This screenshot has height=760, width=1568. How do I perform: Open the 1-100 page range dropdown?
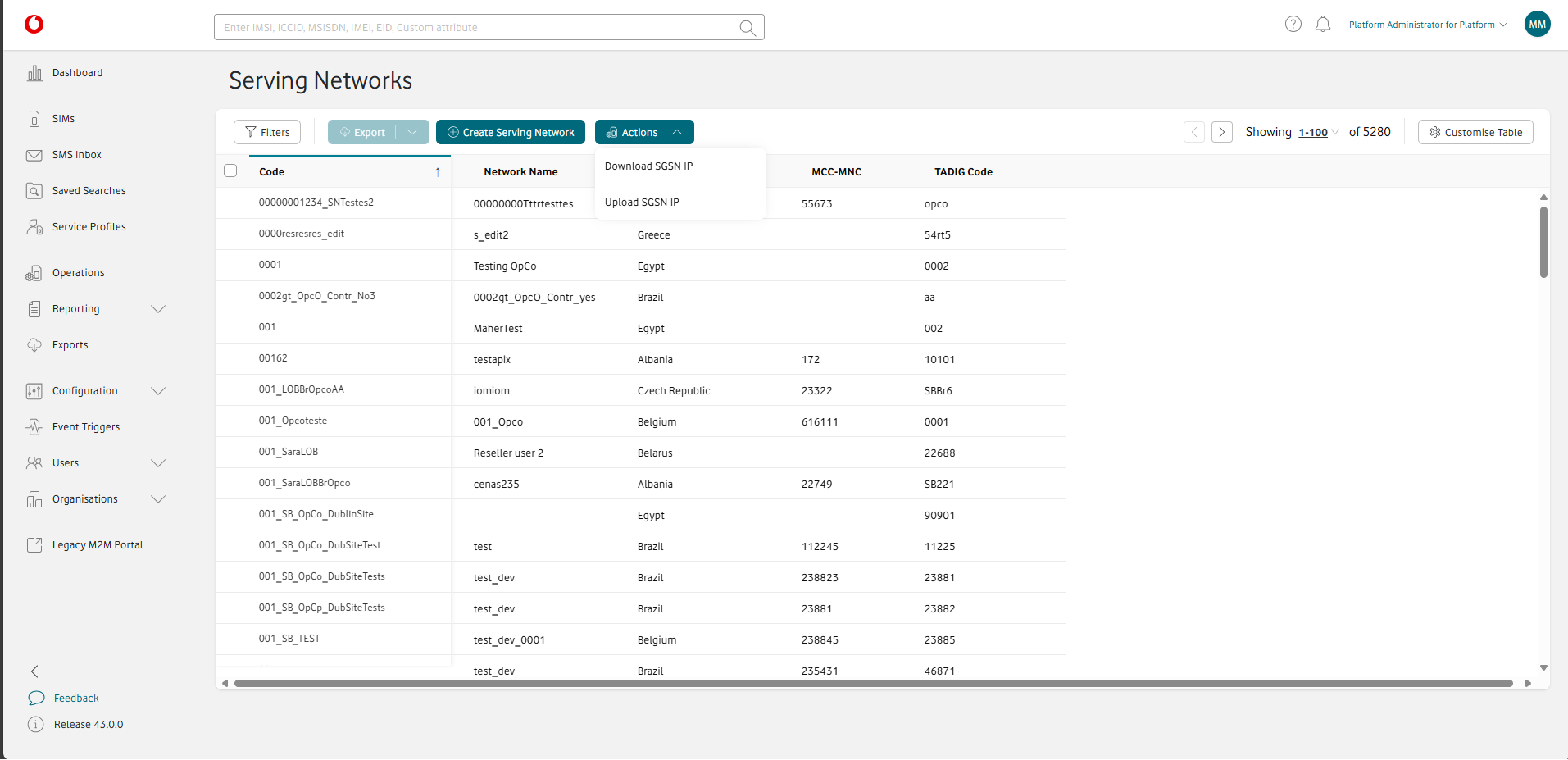click(x=1318, y=132)
